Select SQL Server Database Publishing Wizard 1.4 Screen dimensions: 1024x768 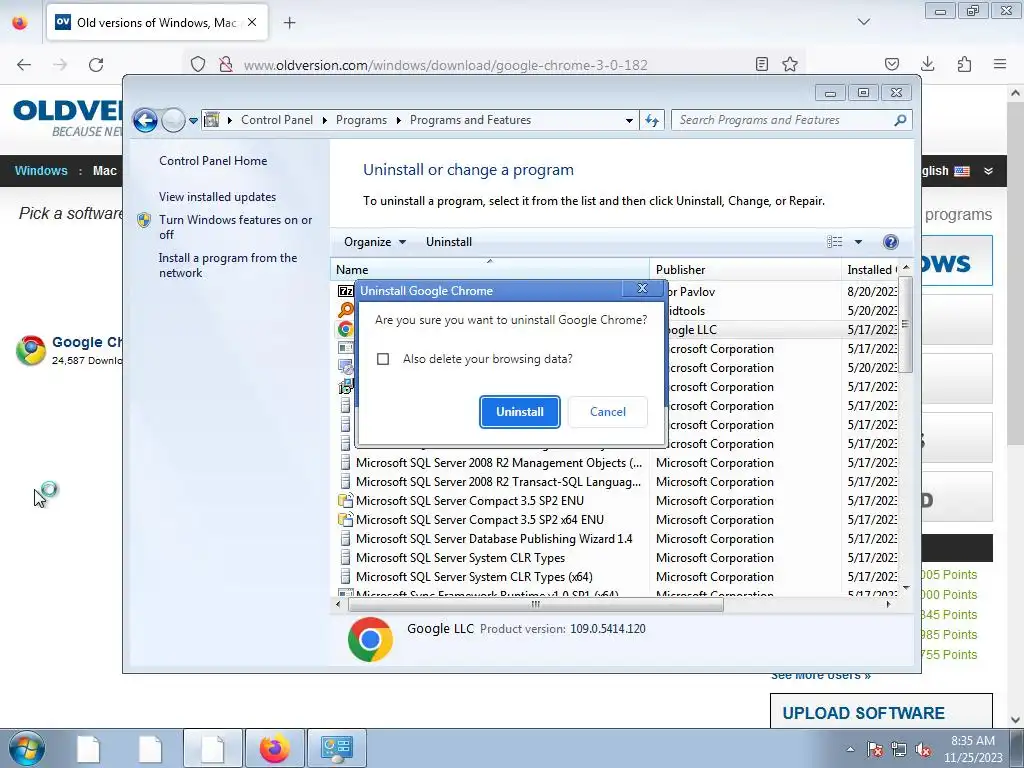[x=494, y=539]
